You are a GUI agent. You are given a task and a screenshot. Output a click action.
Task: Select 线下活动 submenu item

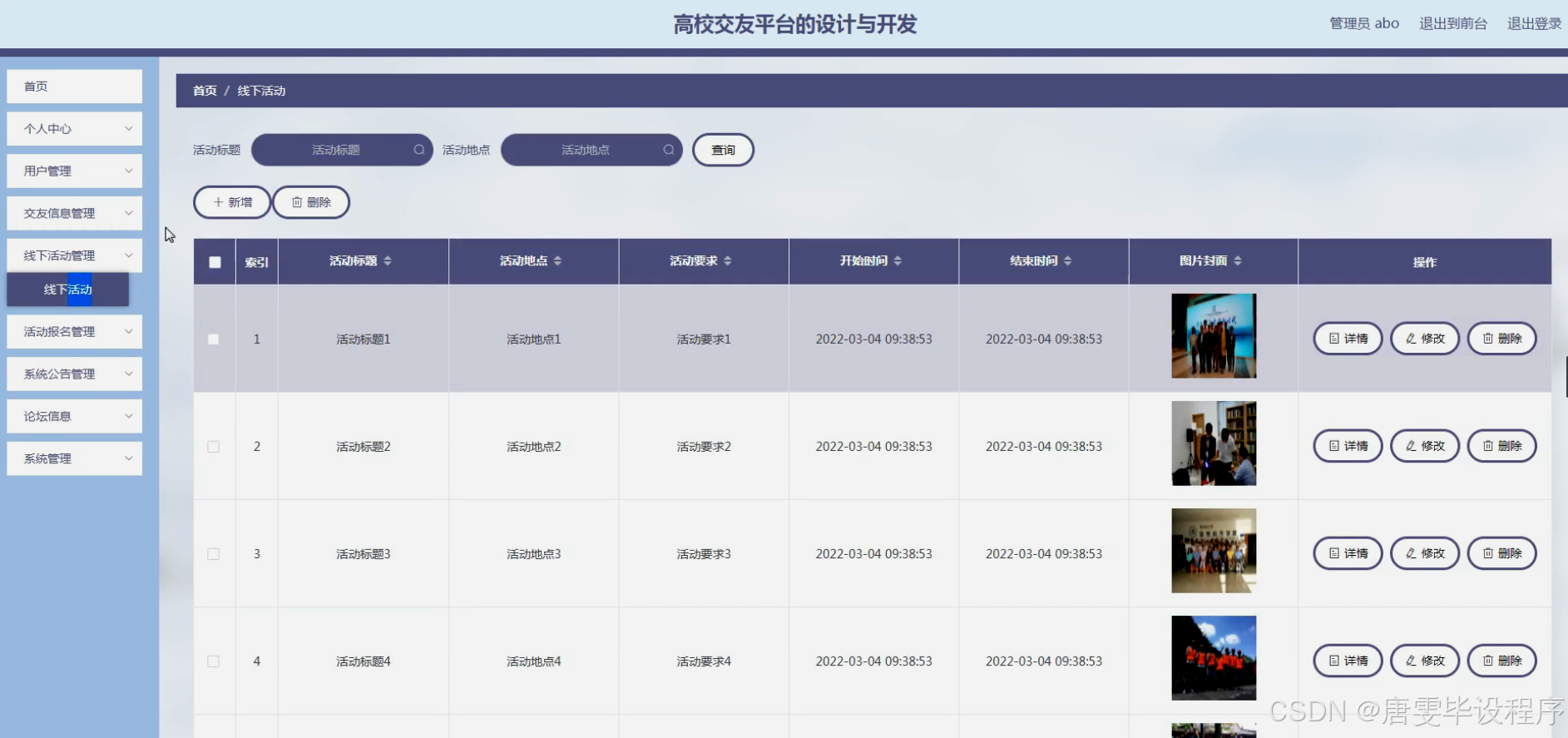click(68, 290)
